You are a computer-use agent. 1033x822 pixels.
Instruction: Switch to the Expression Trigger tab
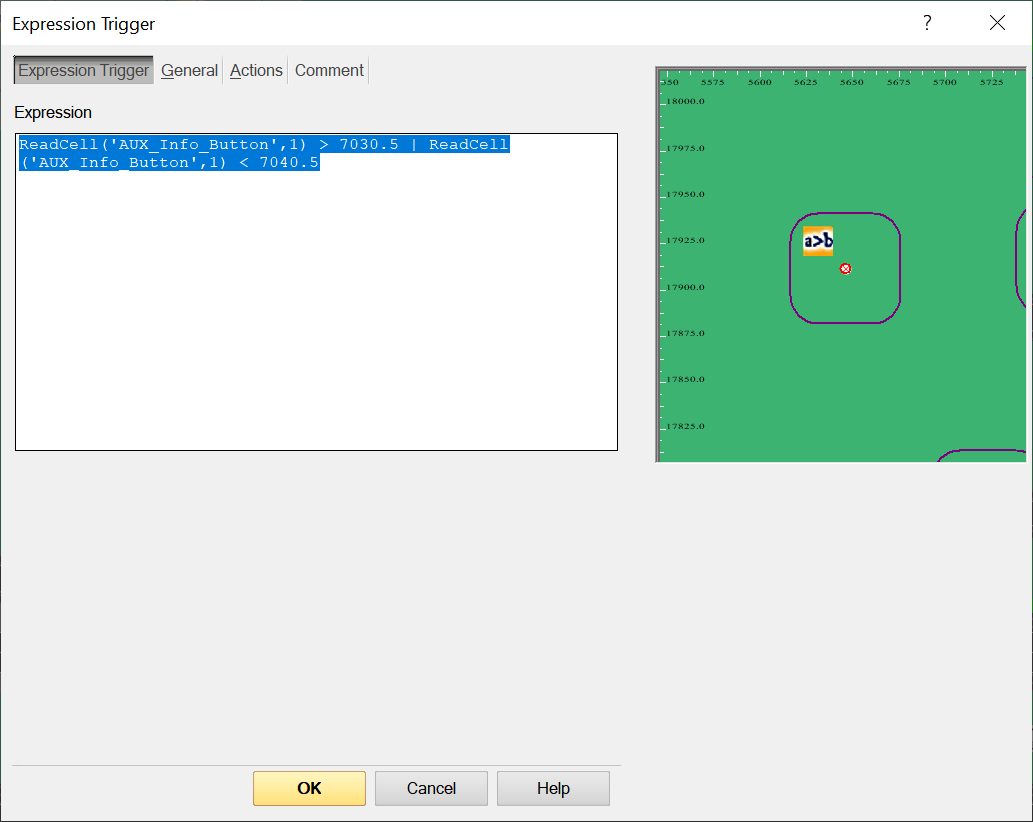(84, 70)
